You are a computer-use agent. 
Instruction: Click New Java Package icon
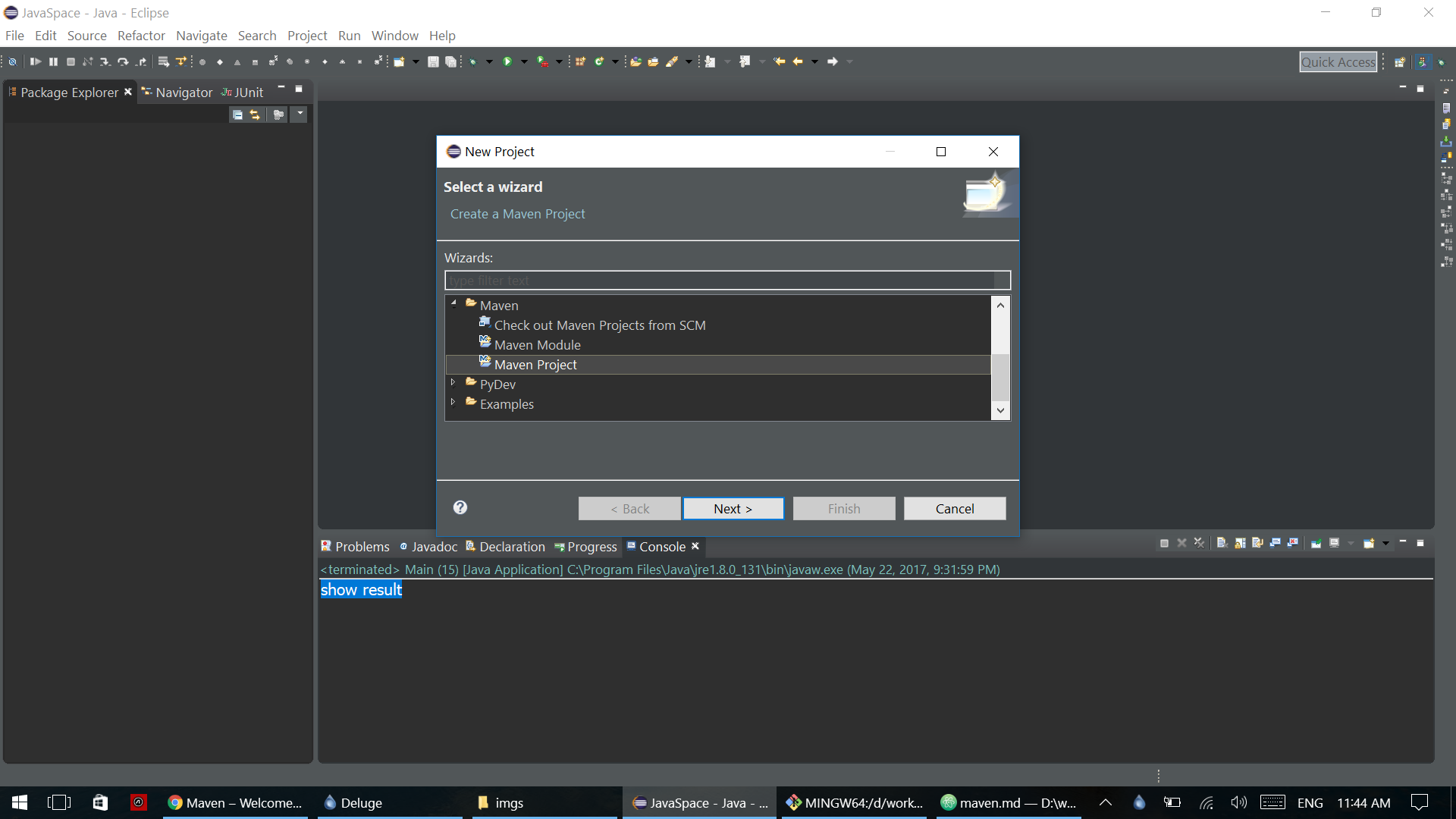point(580,61)
